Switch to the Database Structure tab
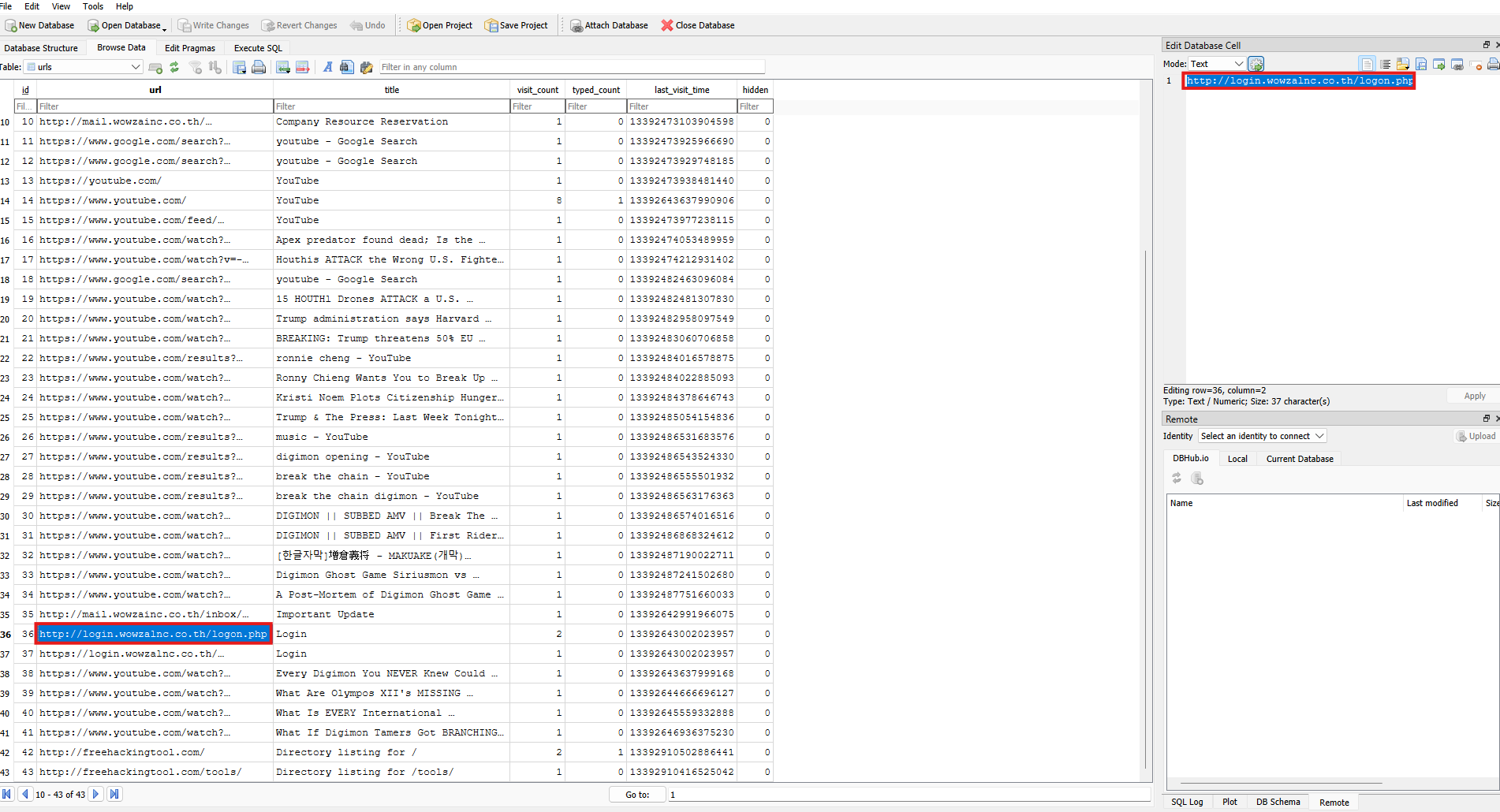Image resolution: width=1500 pixels, height=812 pixels. [x=41, y=48]
